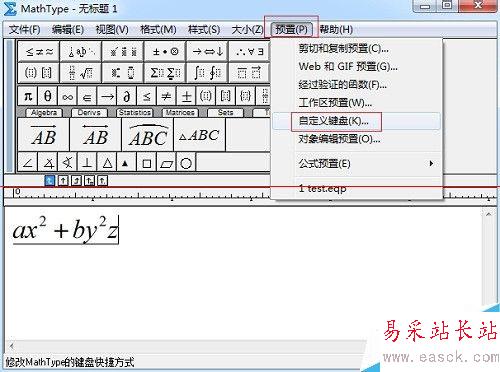The width and height of the screenshot is (500, 372).
Task: Insert the pi symbol
Action: pyautogui.click(x=28, y=96)
